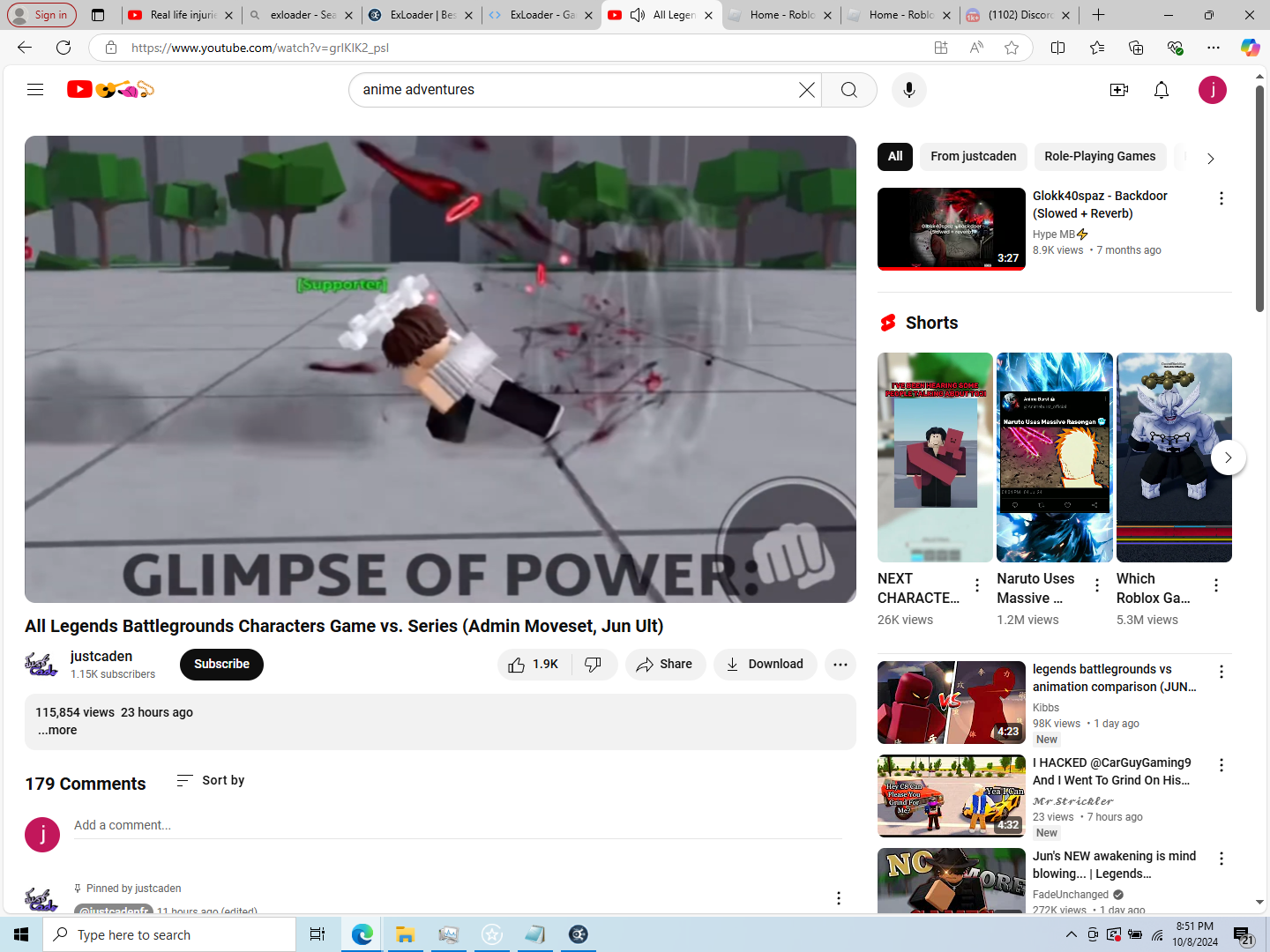Open the notifications bell
This screenshot has width=1270, height=952.
[1162, 90]
